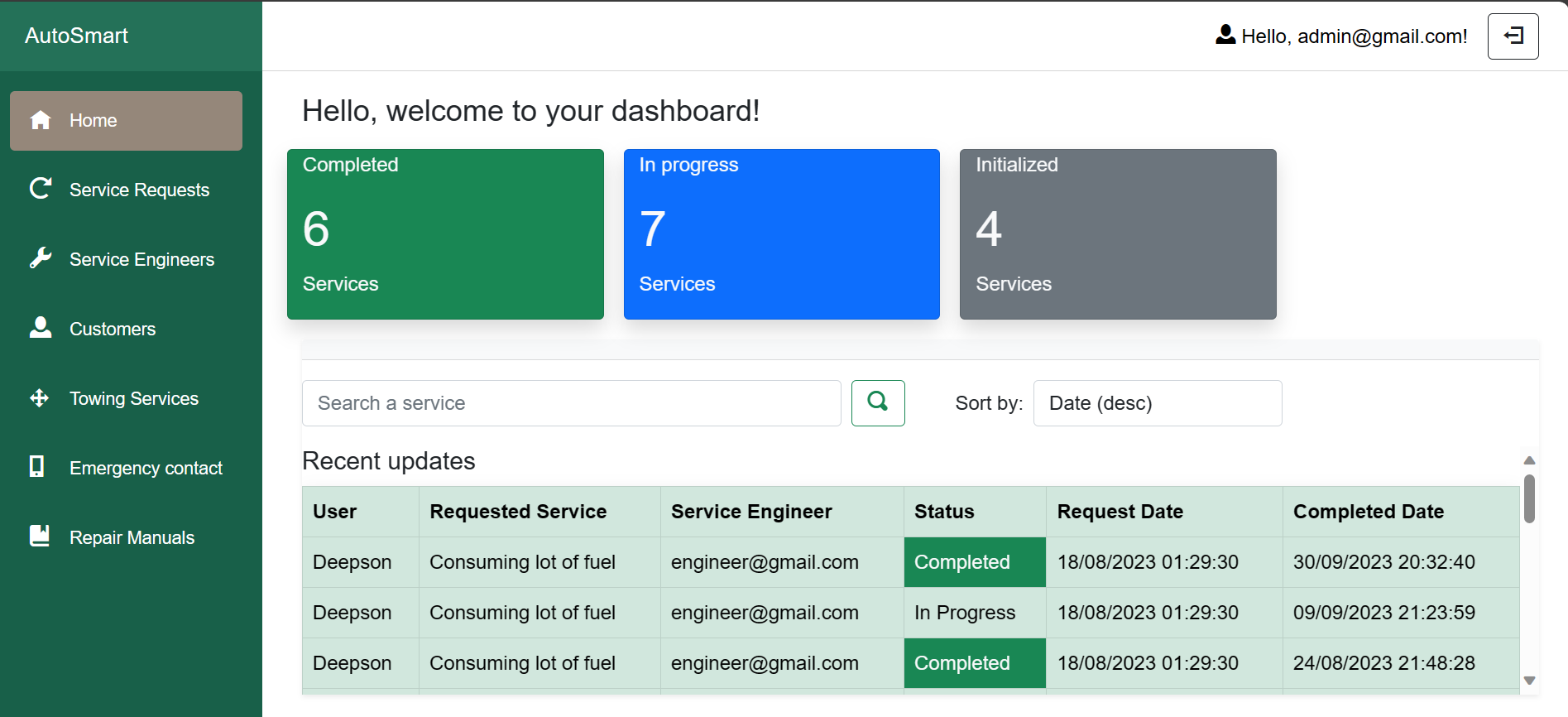The image size is (1568, 717).
Task: Click the Customers person icon
Action: click(41, 328)
